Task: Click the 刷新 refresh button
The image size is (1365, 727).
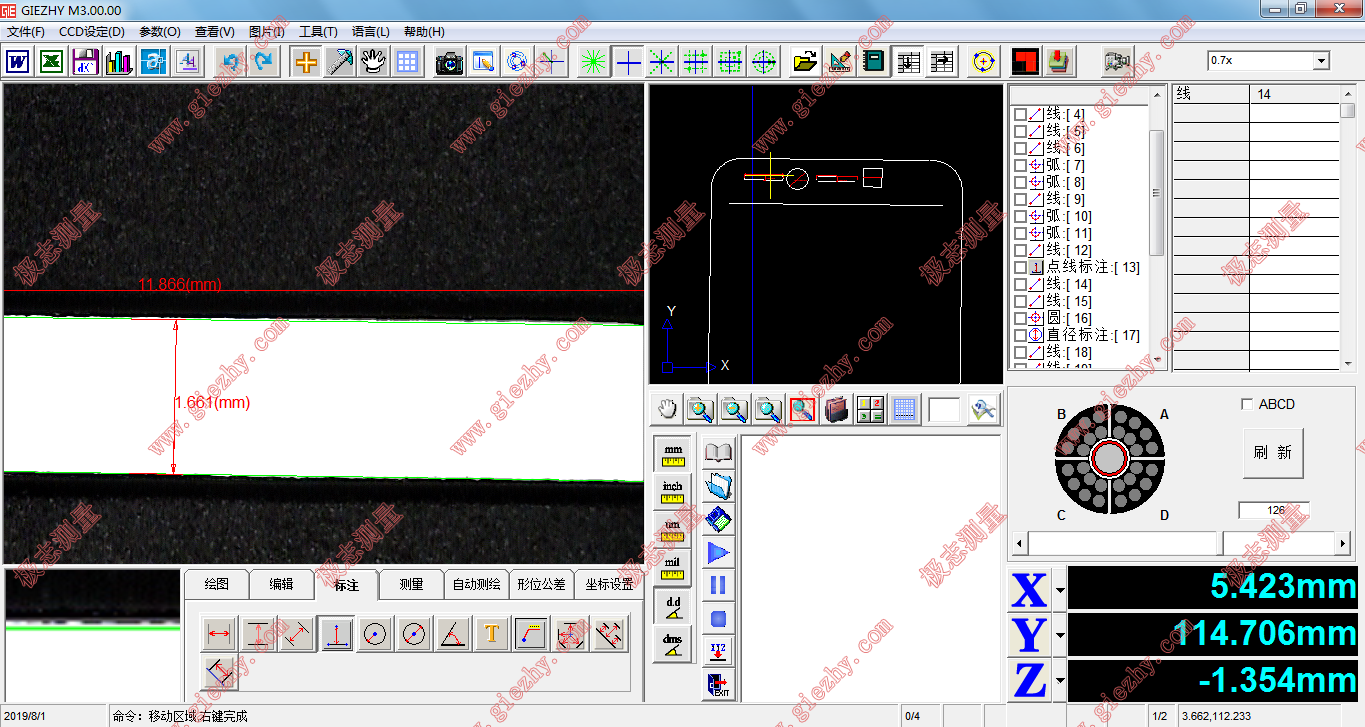Action: pyautogui.click(x=1273, y=452)
